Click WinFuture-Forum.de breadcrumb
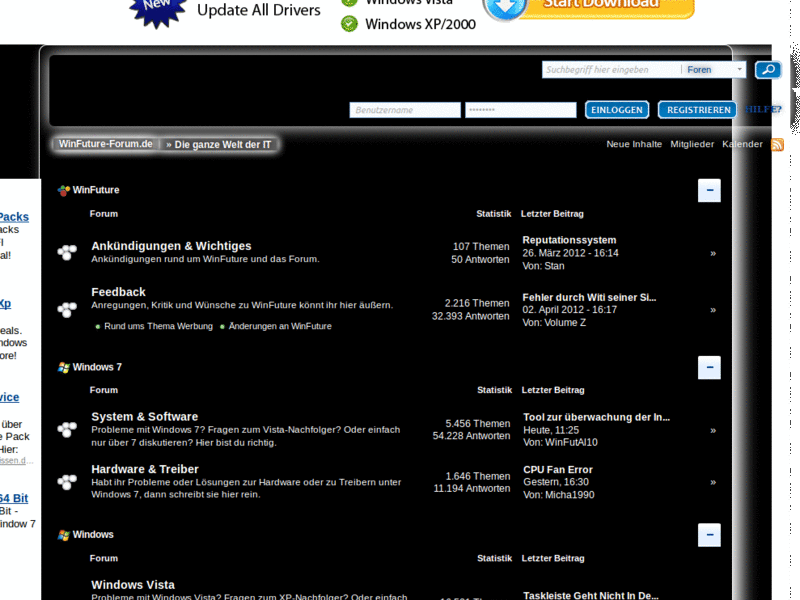Viewport: 800px width, 600px height. point(106,144)
